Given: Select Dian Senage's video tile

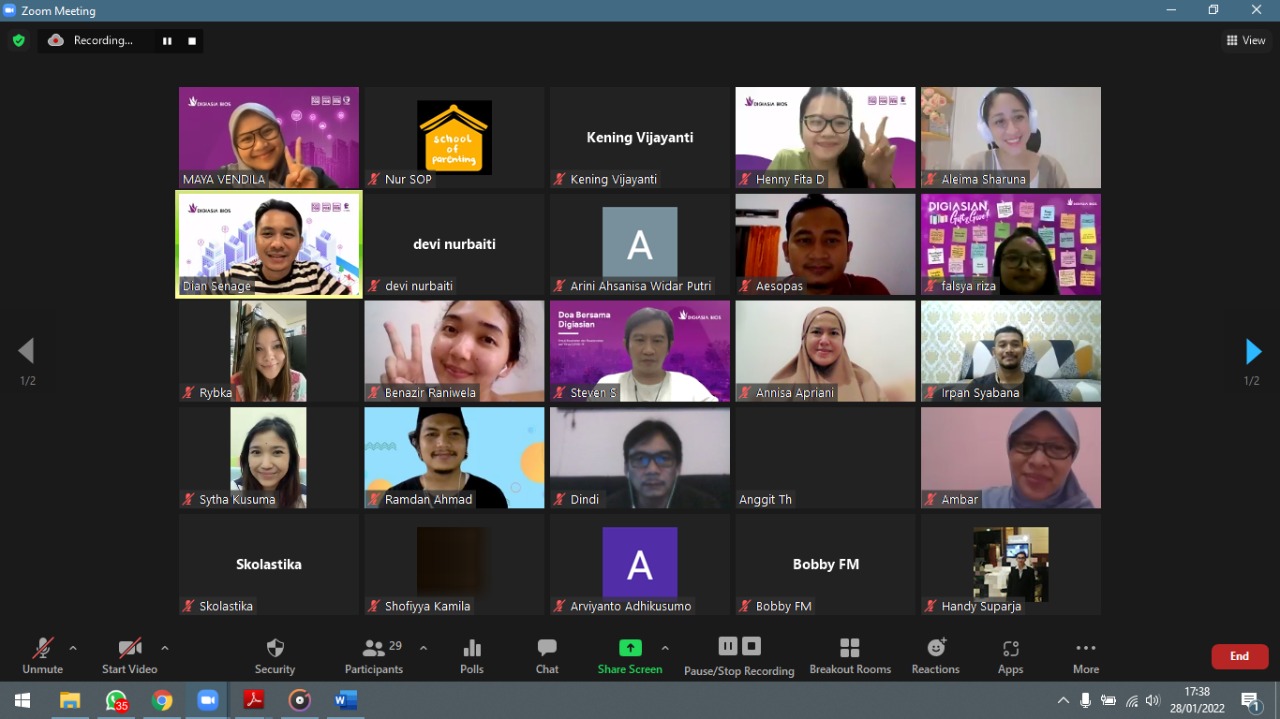Looking at the screenshot, I should click(269, 245).
